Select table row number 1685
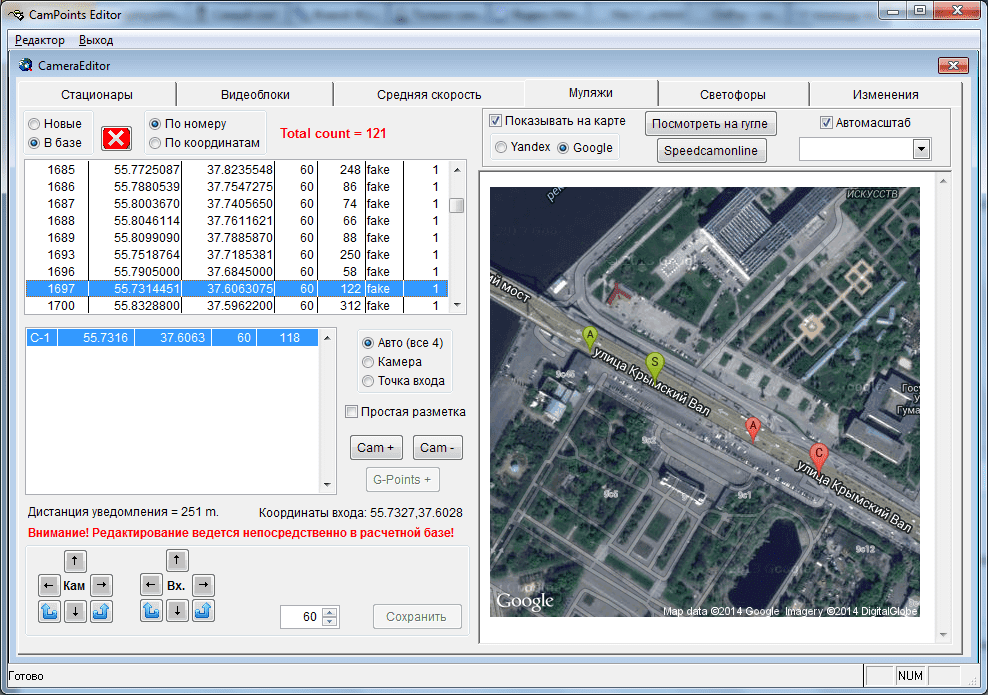Screen dimensions: 988x695 click(236, 169)
